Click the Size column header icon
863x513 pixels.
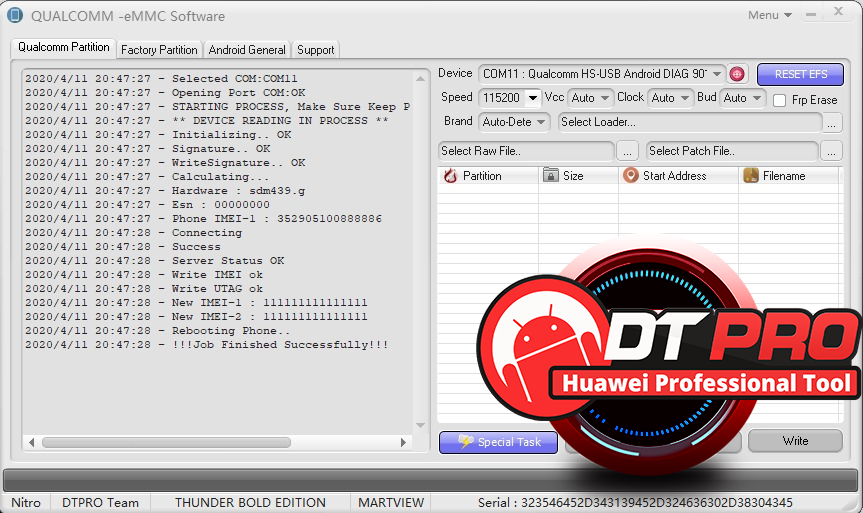[550, 175]
